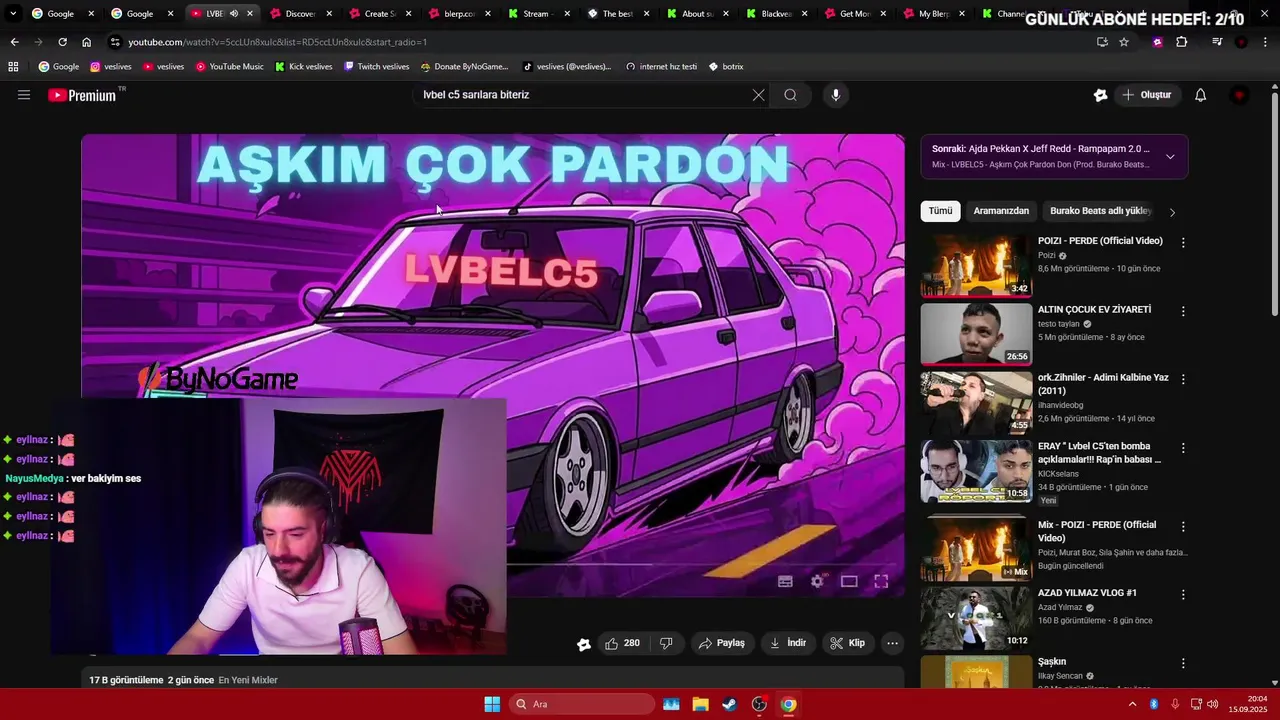Open ALTIN ÇOCUK EV ZİYARETİ video title
Viewport: 1280px width, 720px height.
click(x=1094, y=310)
